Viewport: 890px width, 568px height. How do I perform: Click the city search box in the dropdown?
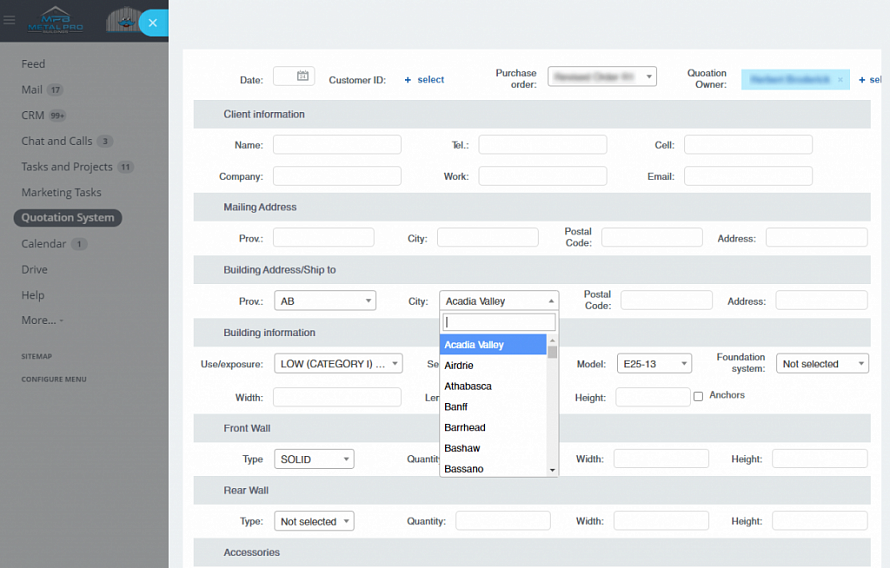click(498, 322)
